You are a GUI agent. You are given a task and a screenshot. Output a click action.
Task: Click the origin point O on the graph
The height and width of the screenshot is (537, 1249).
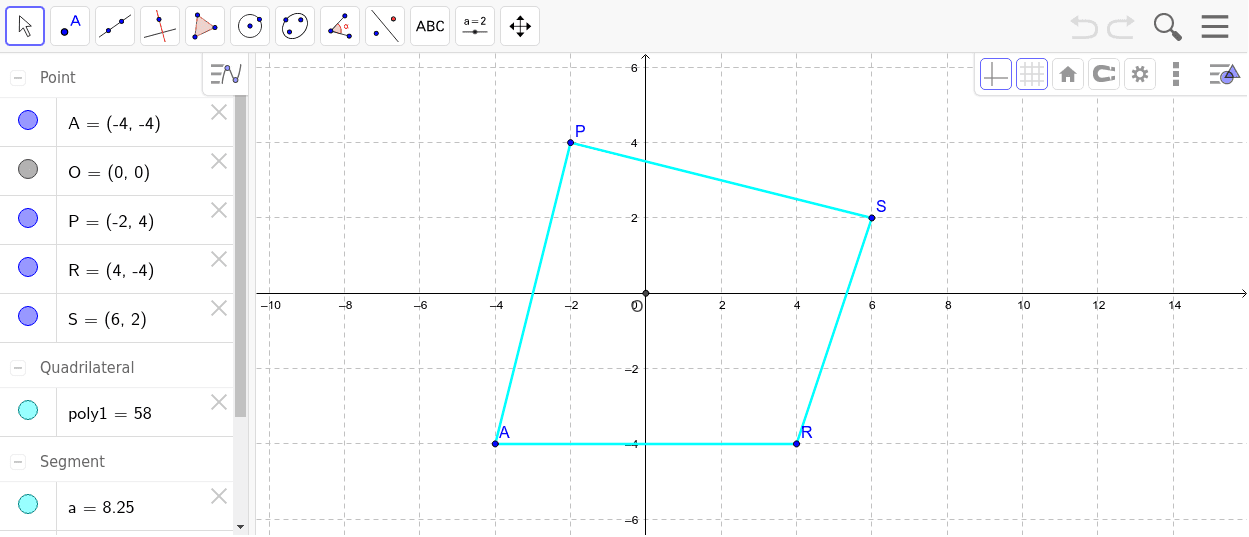[646, 293]
